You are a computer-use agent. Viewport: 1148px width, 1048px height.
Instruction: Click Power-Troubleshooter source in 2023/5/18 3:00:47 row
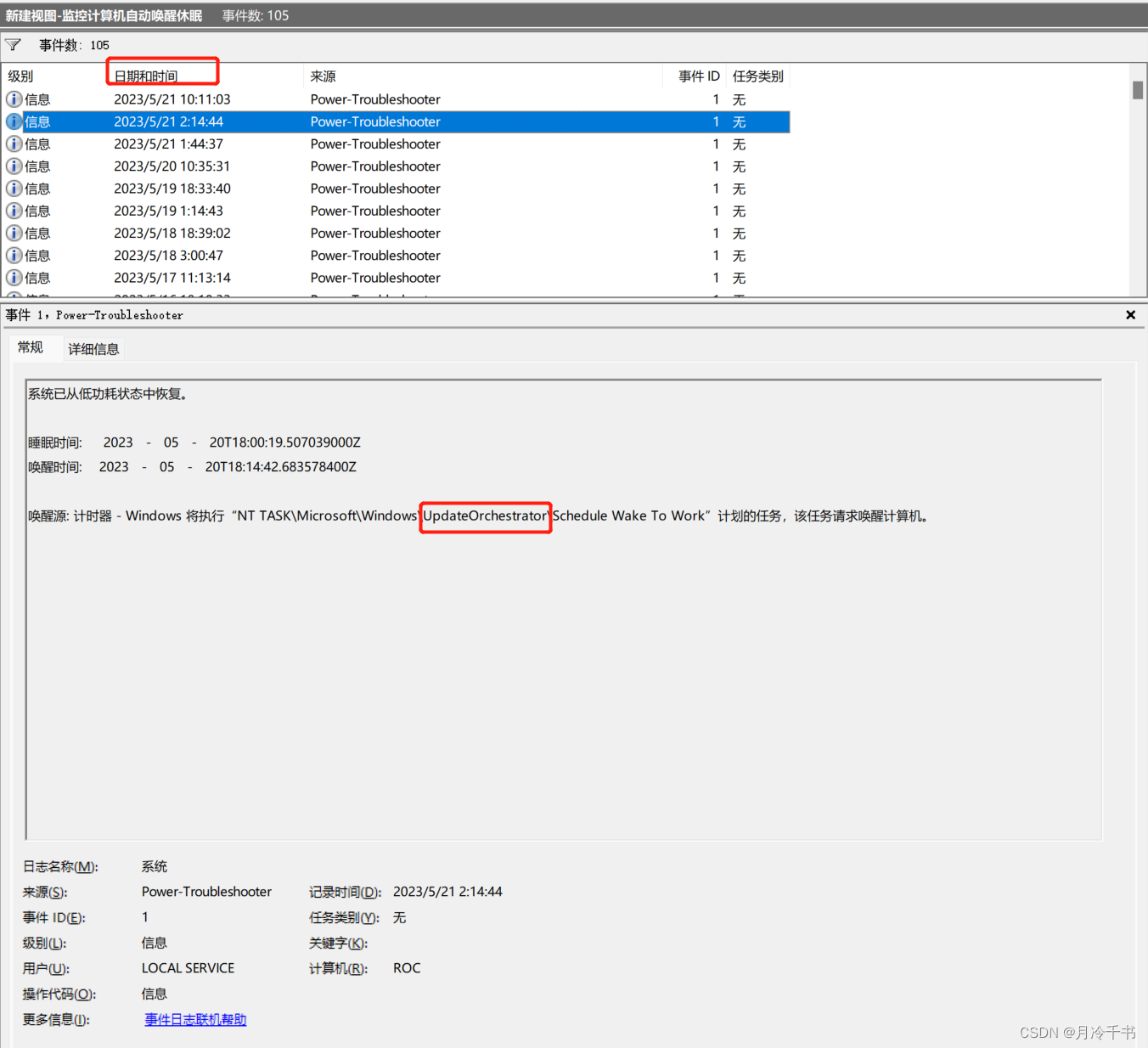375,256
